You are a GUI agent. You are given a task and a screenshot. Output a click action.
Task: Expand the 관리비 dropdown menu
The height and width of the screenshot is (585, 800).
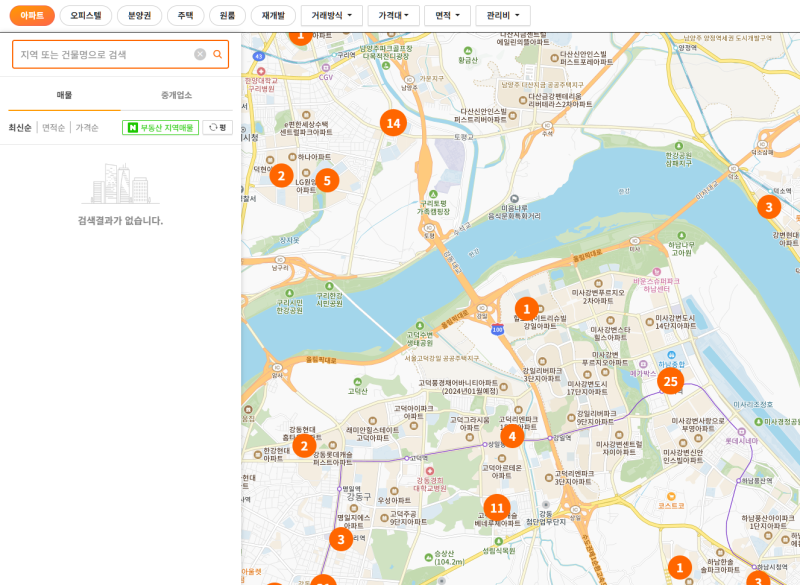coord(503,16)
